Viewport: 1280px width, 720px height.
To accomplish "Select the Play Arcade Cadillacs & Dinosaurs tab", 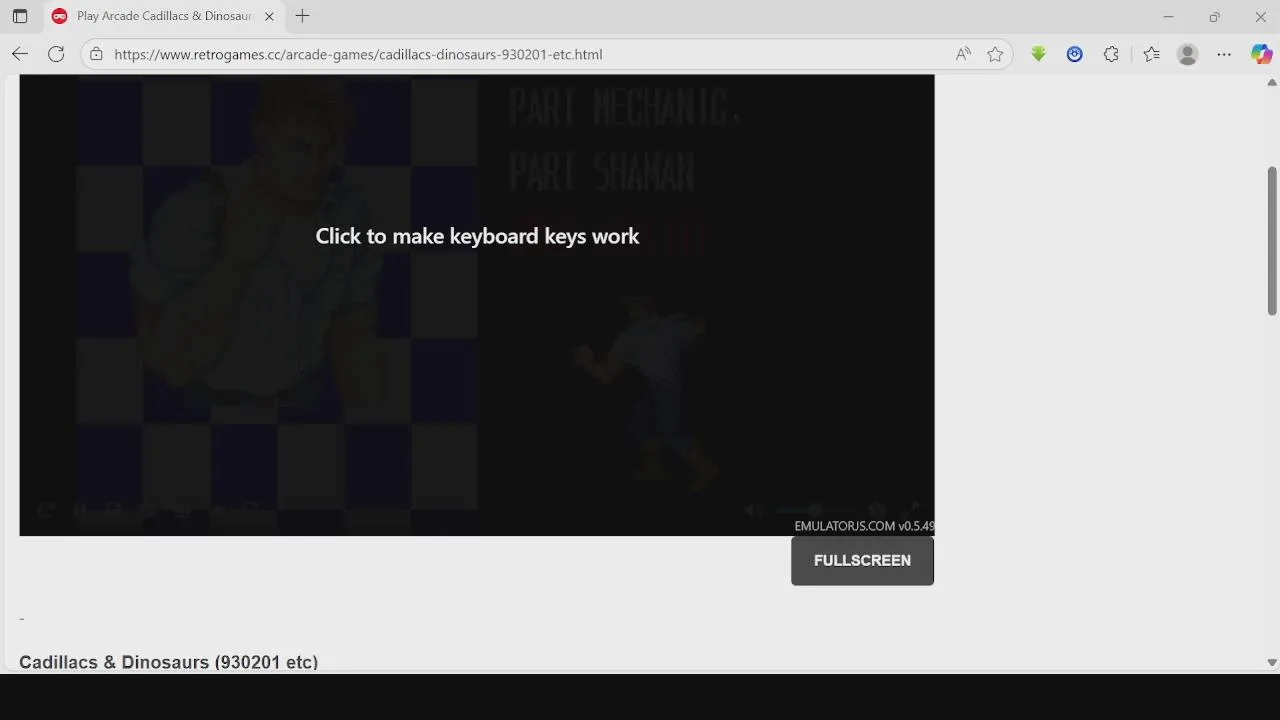I will [164, 16].
